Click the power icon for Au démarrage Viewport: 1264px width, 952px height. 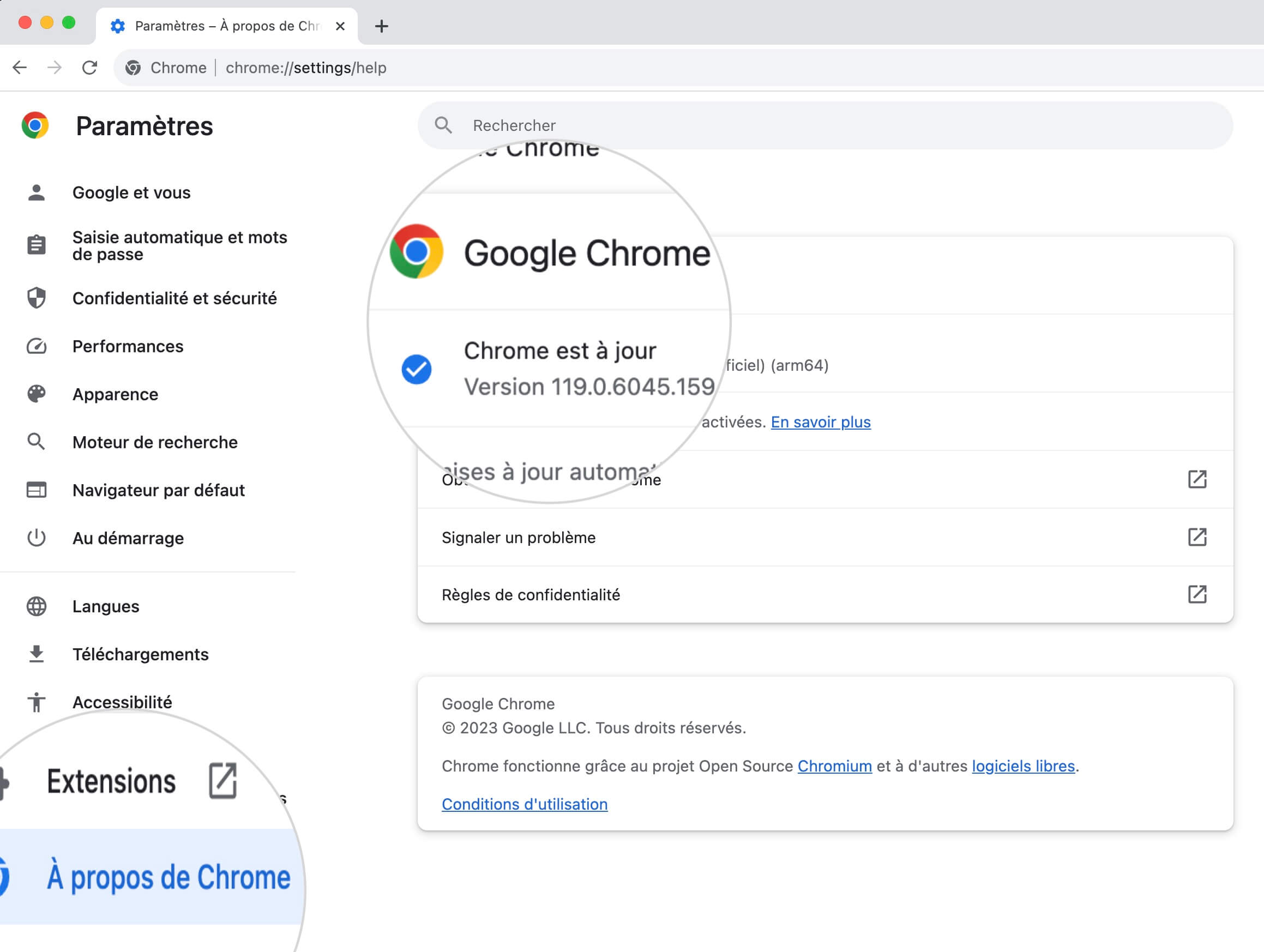tap(37, 538)
